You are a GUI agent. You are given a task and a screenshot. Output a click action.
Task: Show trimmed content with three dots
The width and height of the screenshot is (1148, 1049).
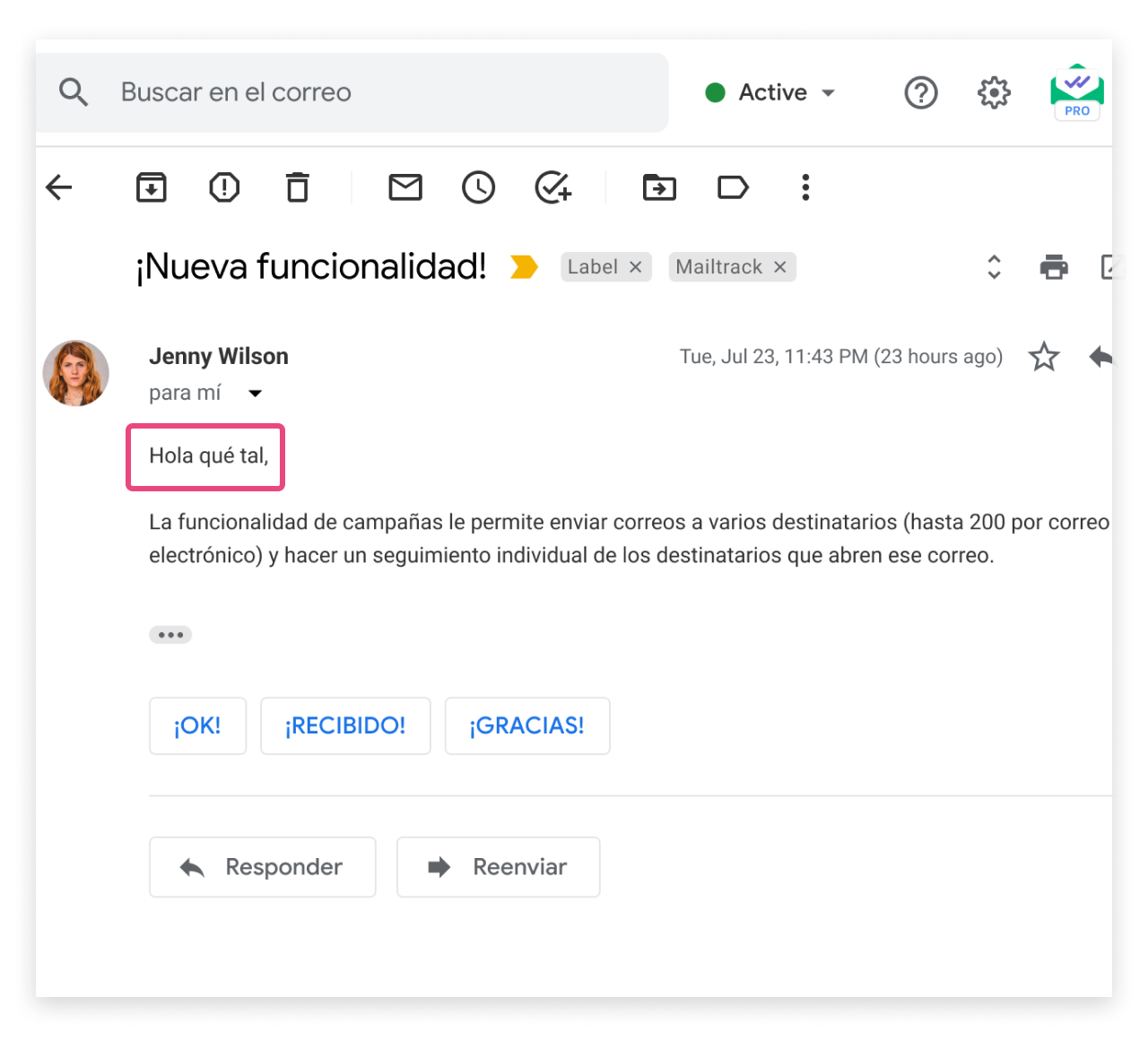click(170, 635)
